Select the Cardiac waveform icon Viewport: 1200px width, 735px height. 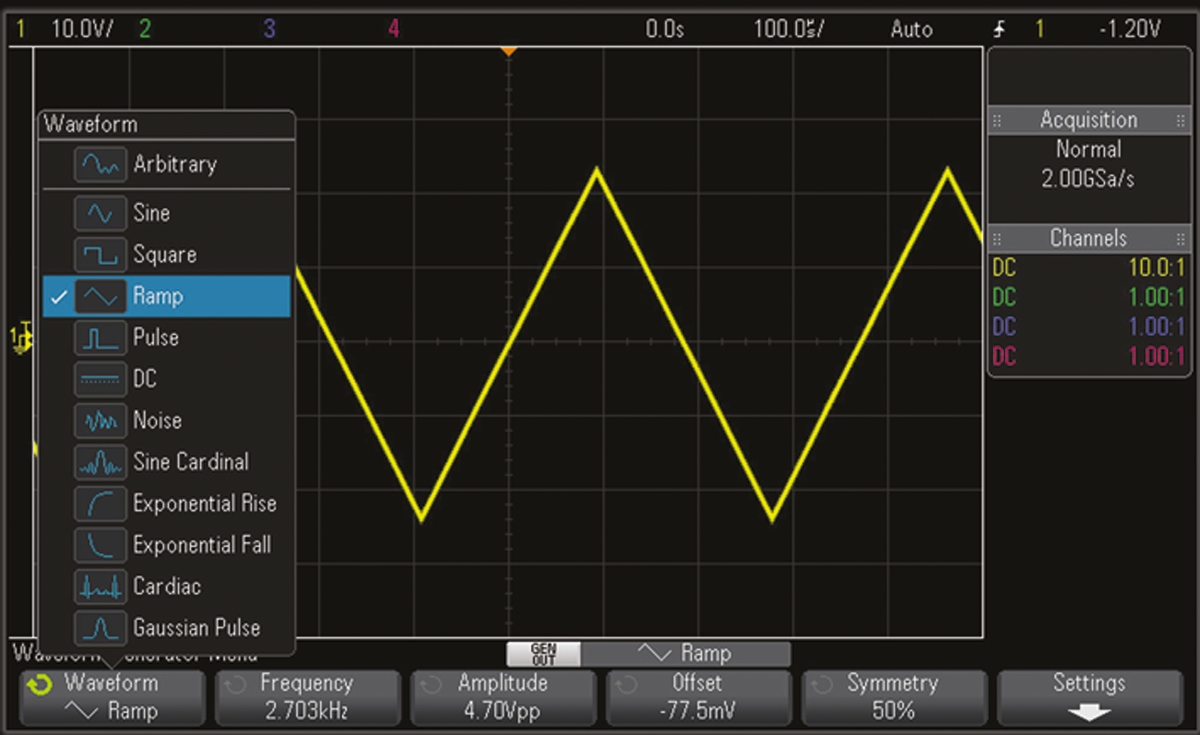pos(100,587)
